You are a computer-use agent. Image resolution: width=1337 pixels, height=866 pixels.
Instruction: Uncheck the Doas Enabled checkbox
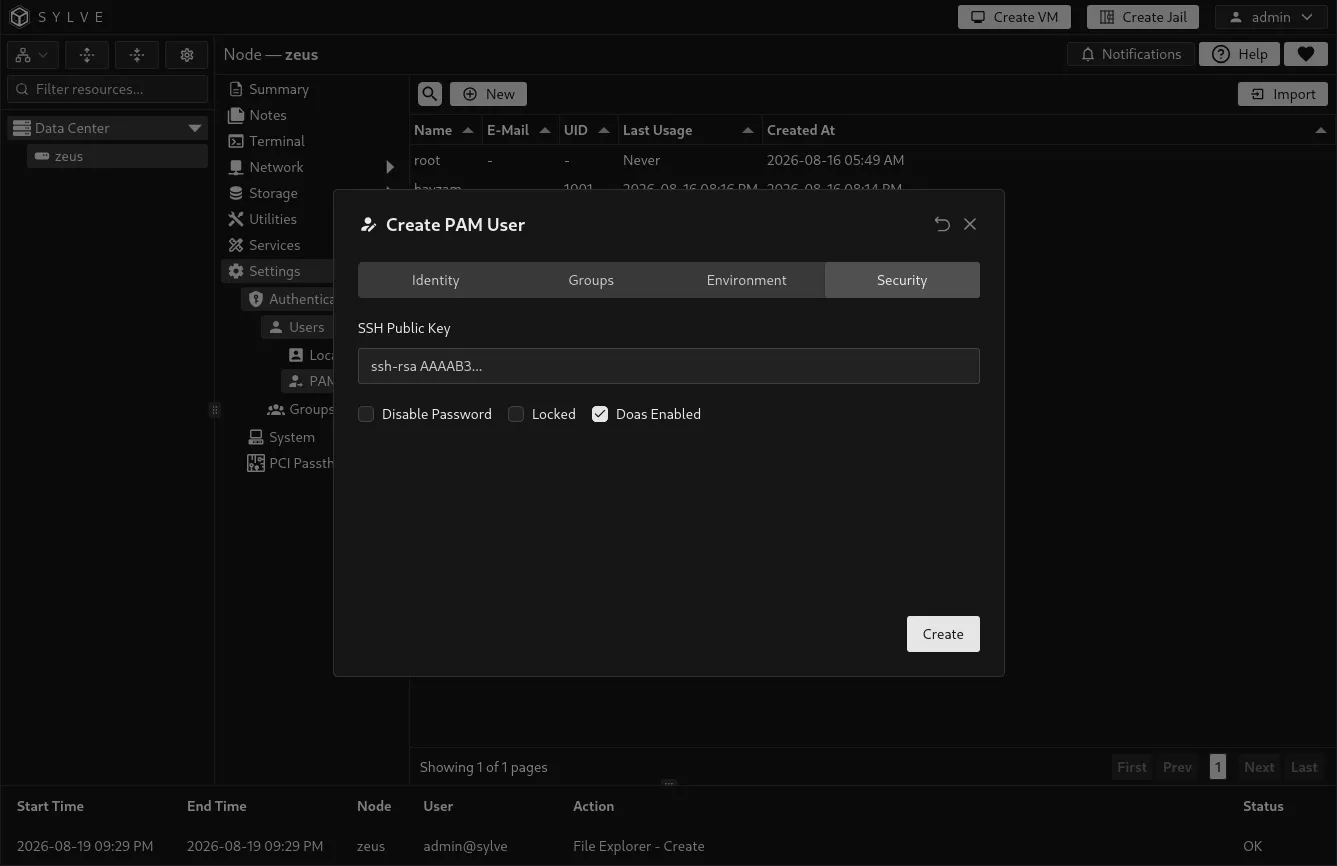pos(600,414)
